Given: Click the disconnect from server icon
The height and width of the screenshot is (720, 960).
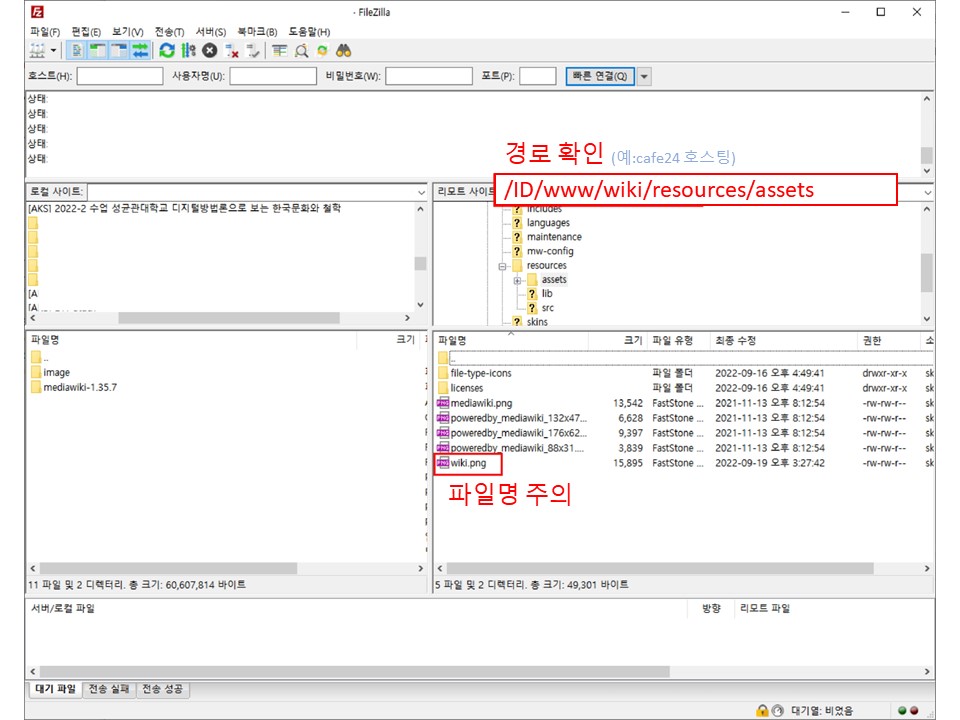Looking at the screenshot, I should tap(231, 50).
